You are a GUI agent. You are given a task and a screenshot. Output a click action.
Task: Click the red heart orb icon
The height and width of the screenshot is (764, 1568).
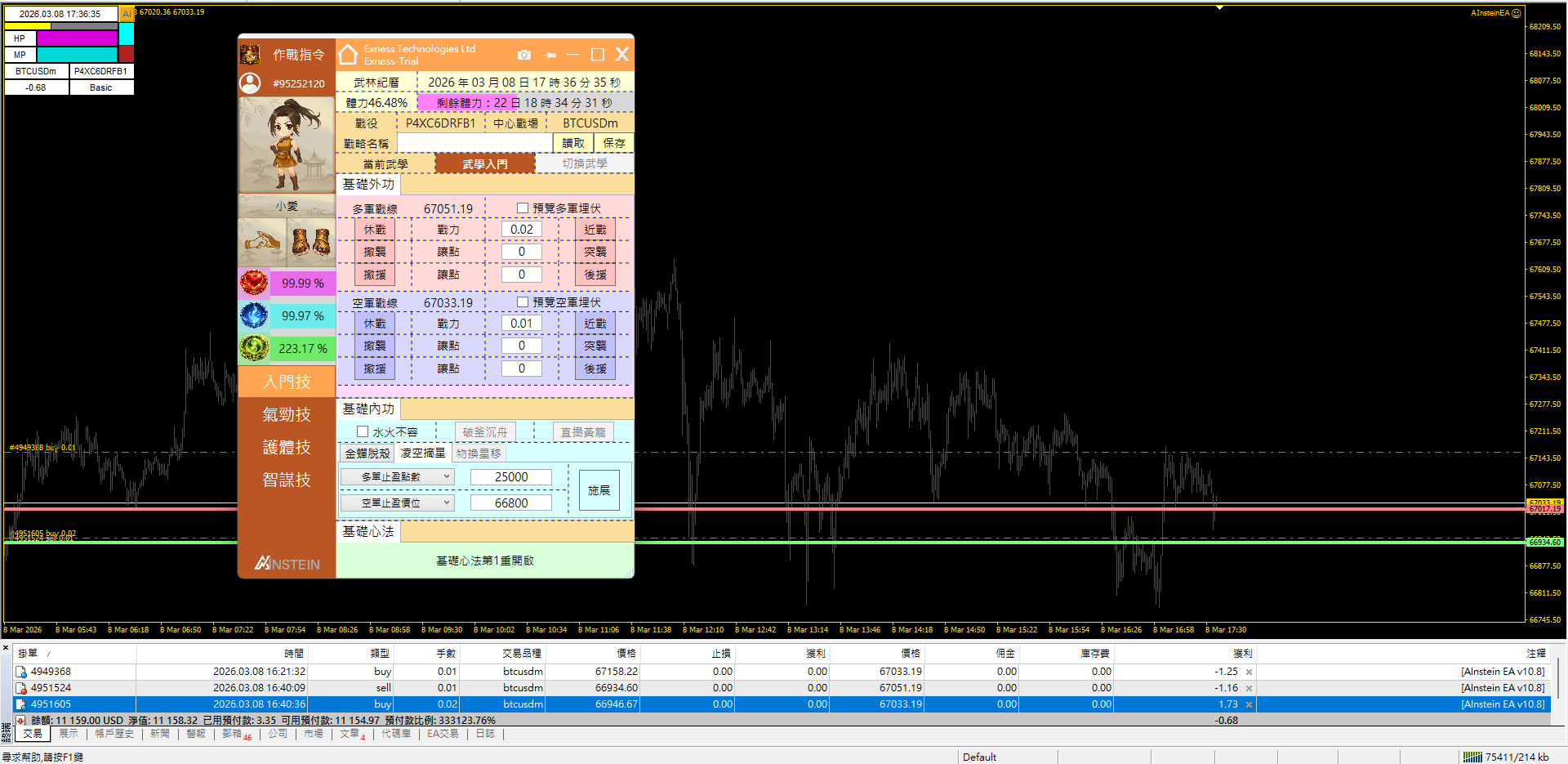[x=254, y=283]
